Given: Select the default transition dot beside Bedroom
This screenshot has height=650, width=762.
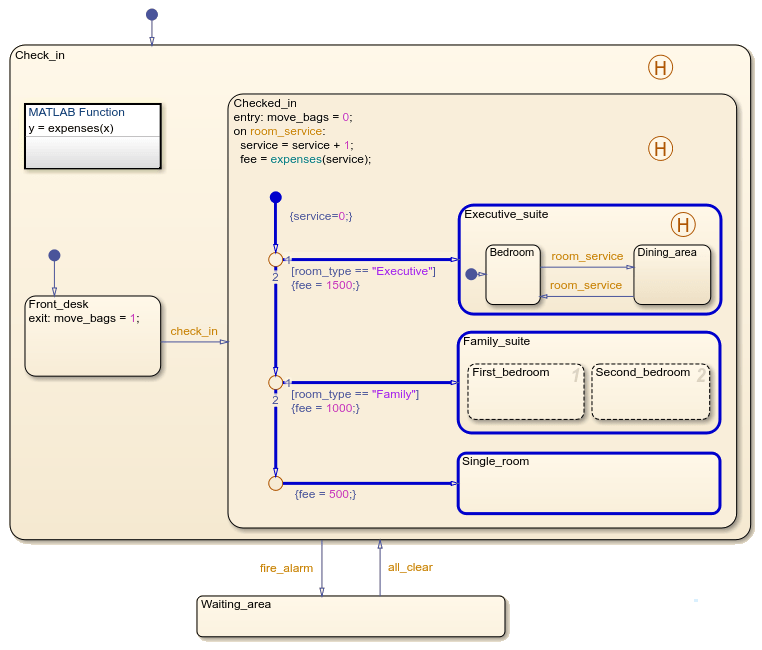Looking at the screenshot, I should pyautogui.click(x=471, y=274).
